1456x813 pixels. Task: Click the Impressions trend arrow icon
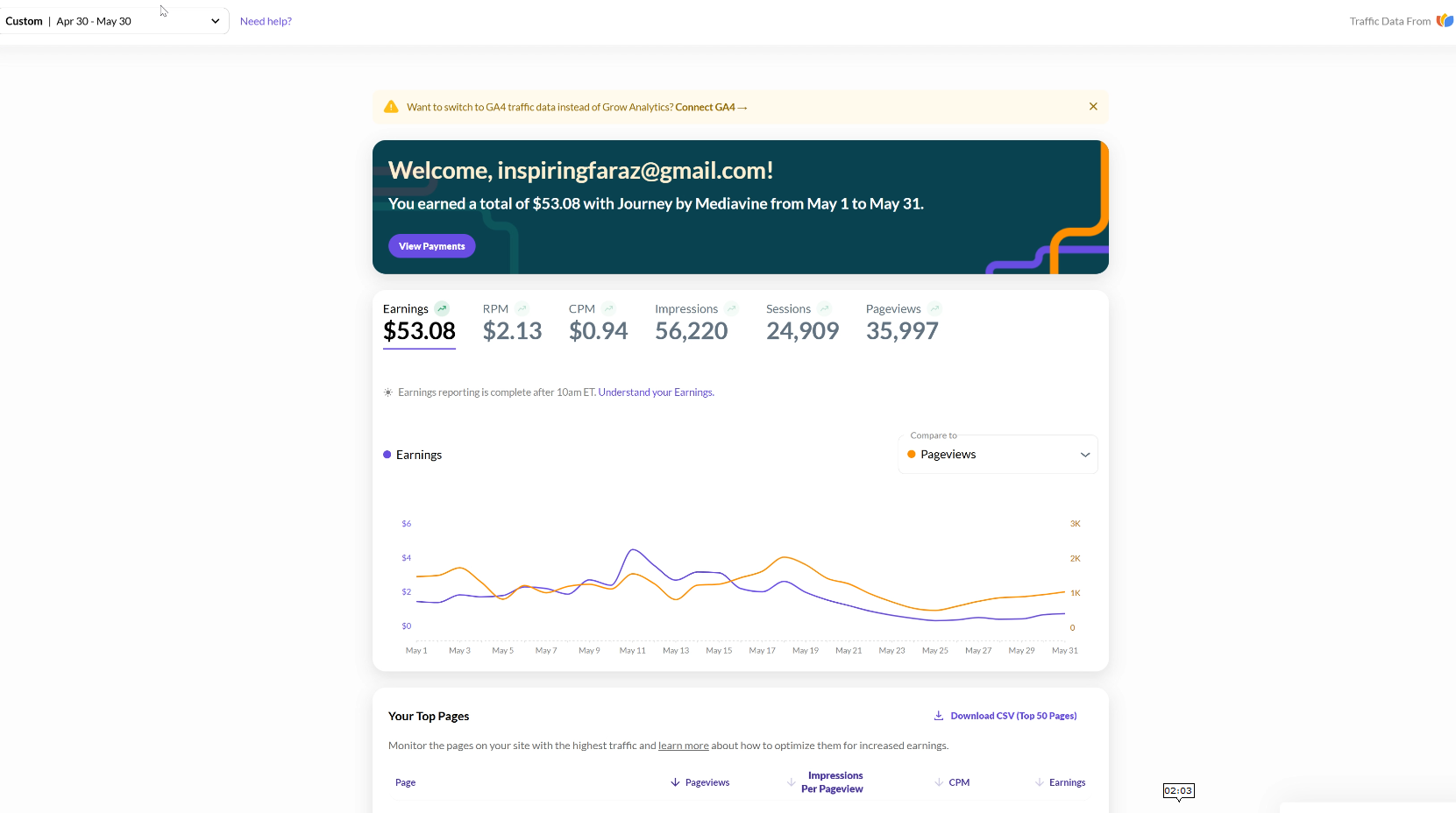[x=732, y=308]
